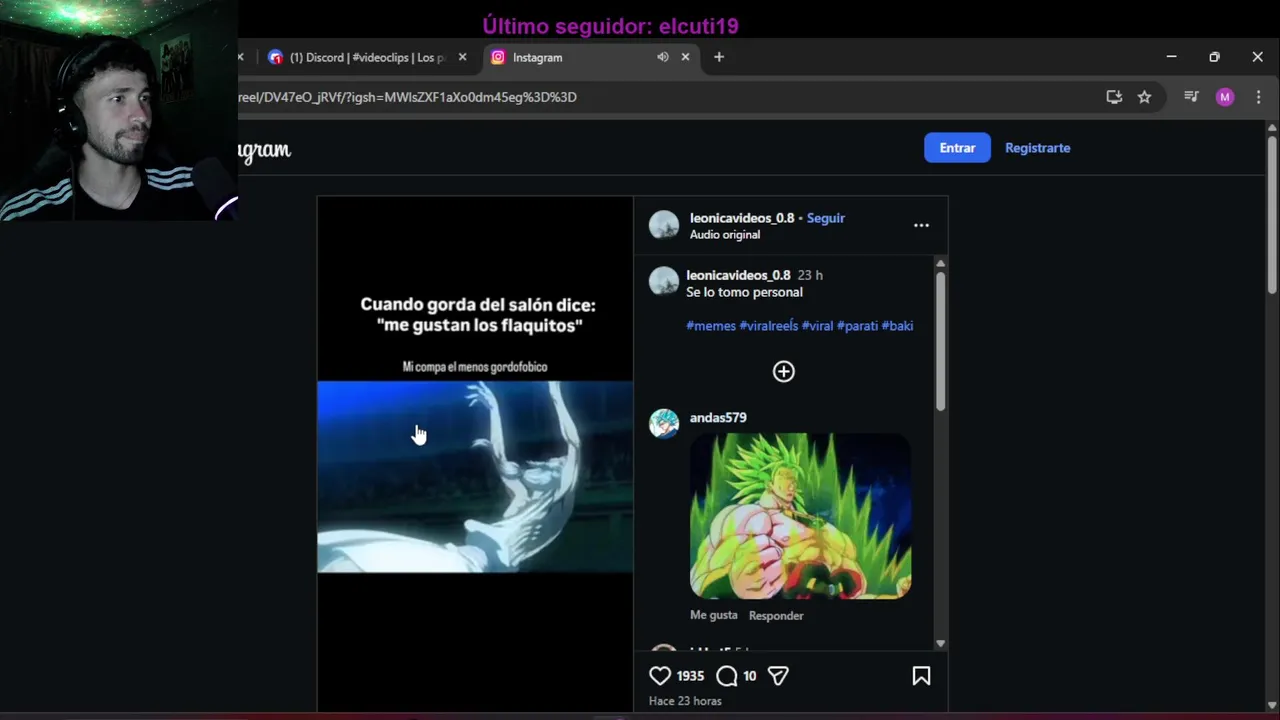Click comments scroll up arrow
The height and width of the screenshot is (720, 1280).
[940, 263]
